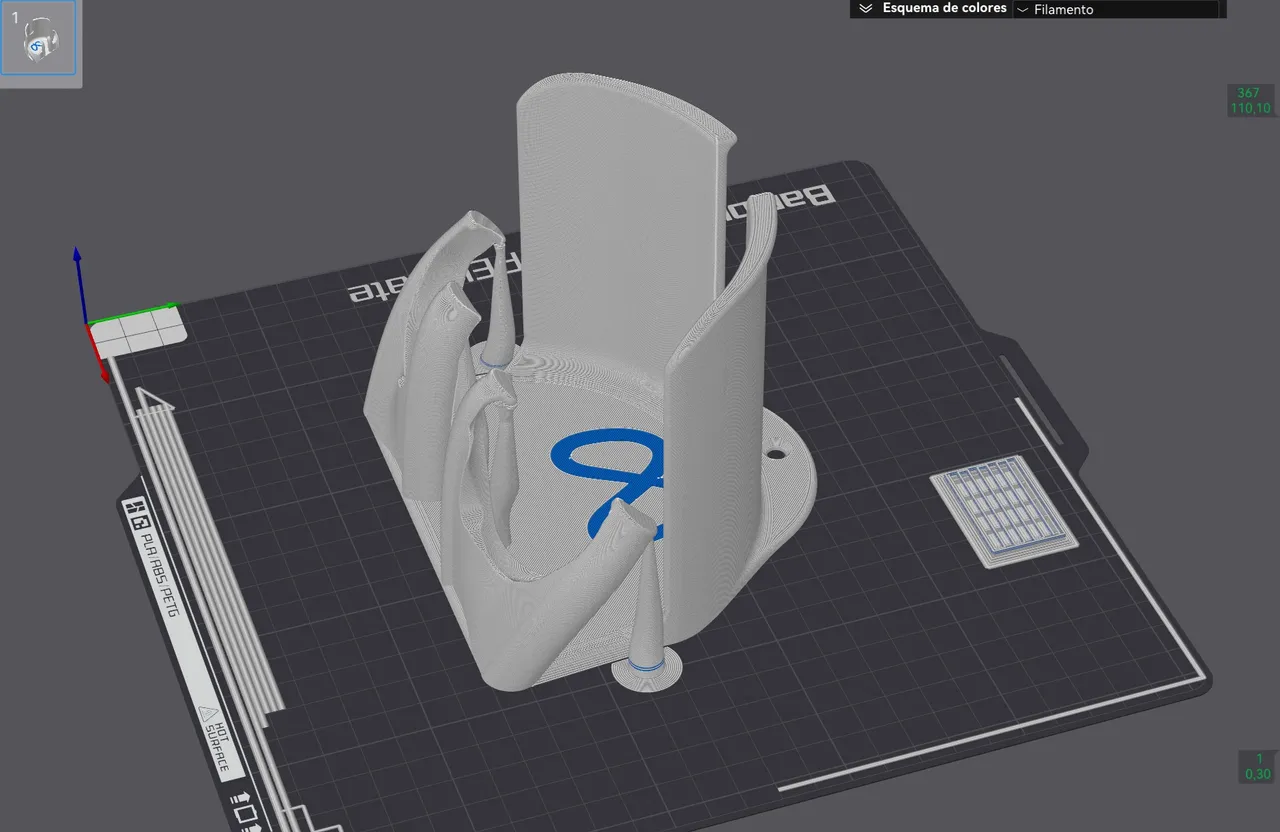This screenshot has width=1280, height=832.
Task: Click the small arrow marker on the plate's bottom edge
Action: 240,795
